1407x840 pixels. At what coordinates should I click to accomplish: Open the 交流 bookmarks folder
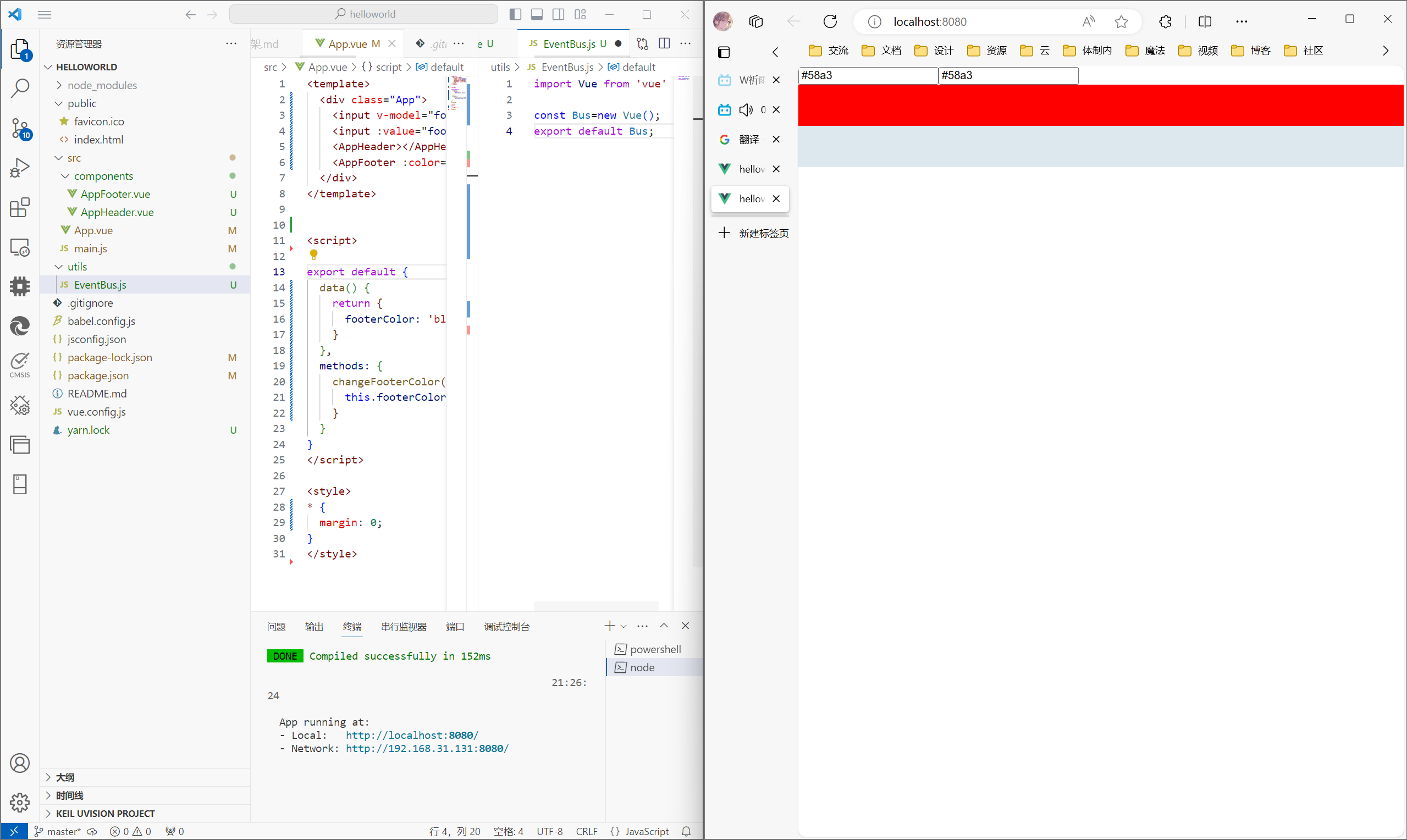(829, 51)
